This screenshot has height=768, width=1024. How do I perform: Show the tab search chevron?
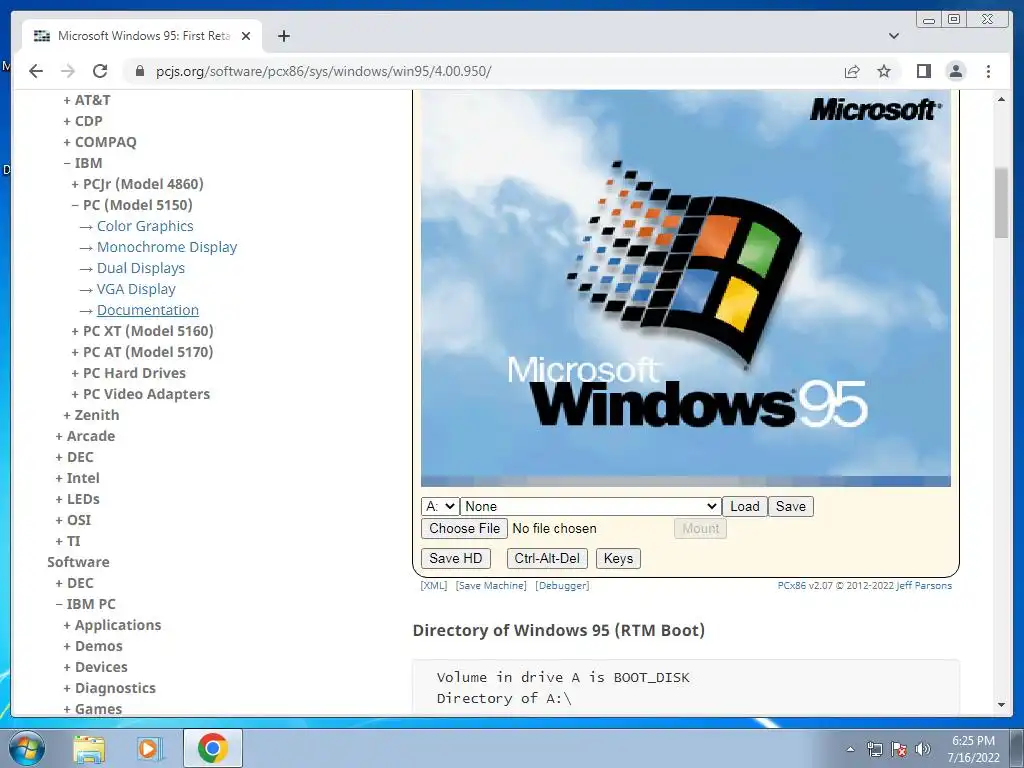[x=894, y=36]
